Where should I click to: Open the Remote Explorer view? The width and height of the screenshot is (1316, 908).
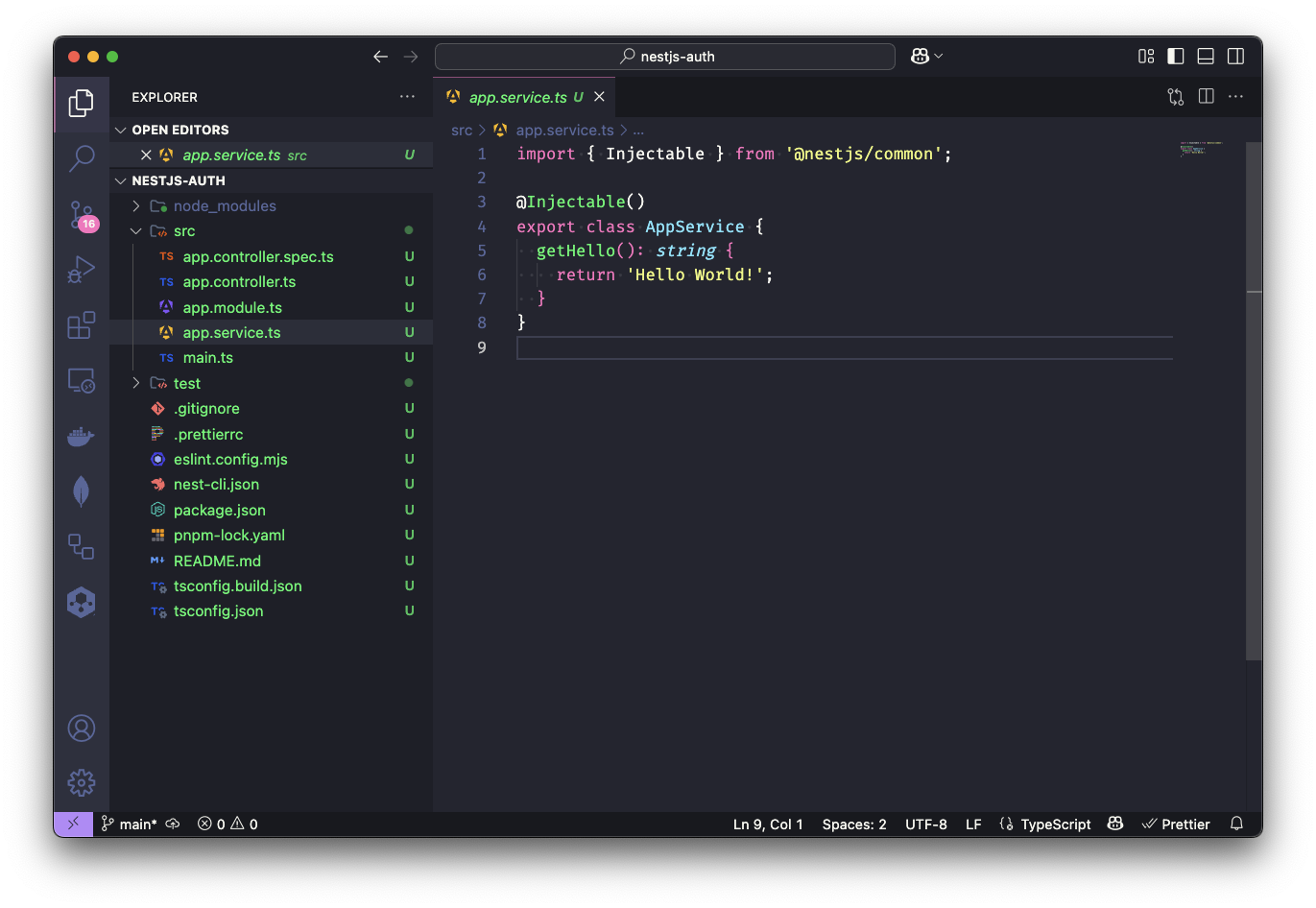[82, 381]
